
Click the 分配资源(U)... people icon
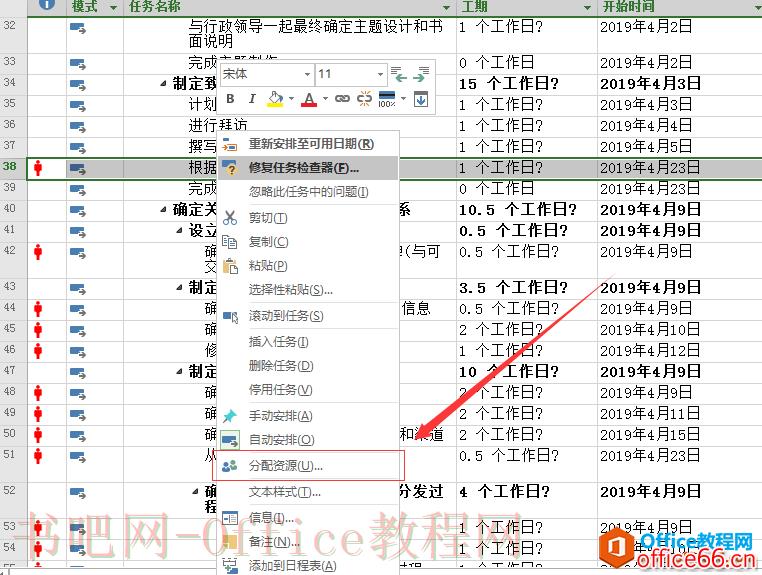229,466
